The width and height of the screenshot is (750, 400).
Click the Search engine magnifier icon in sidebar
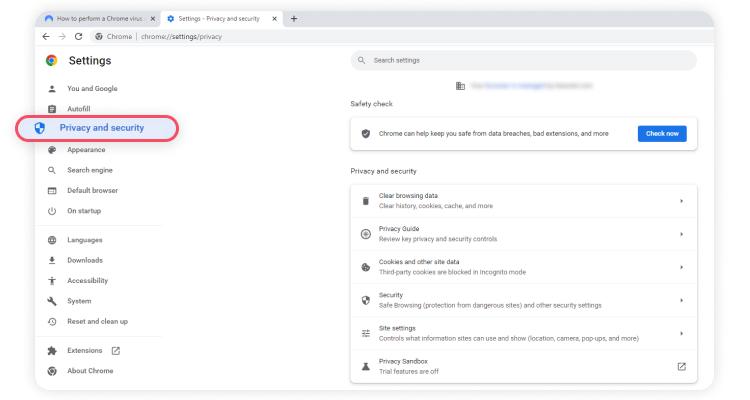click(x=52, y=170)
